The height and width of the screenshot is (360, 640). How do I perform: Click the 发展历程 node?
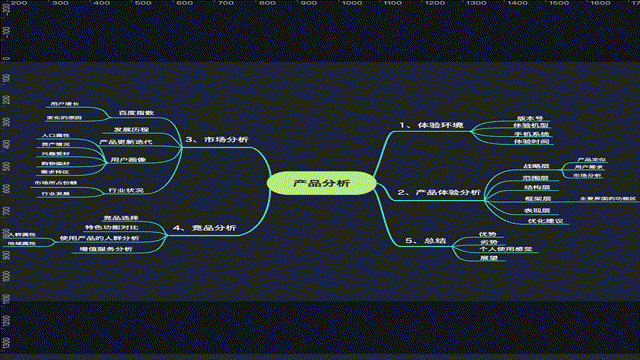tap(131, 130)
